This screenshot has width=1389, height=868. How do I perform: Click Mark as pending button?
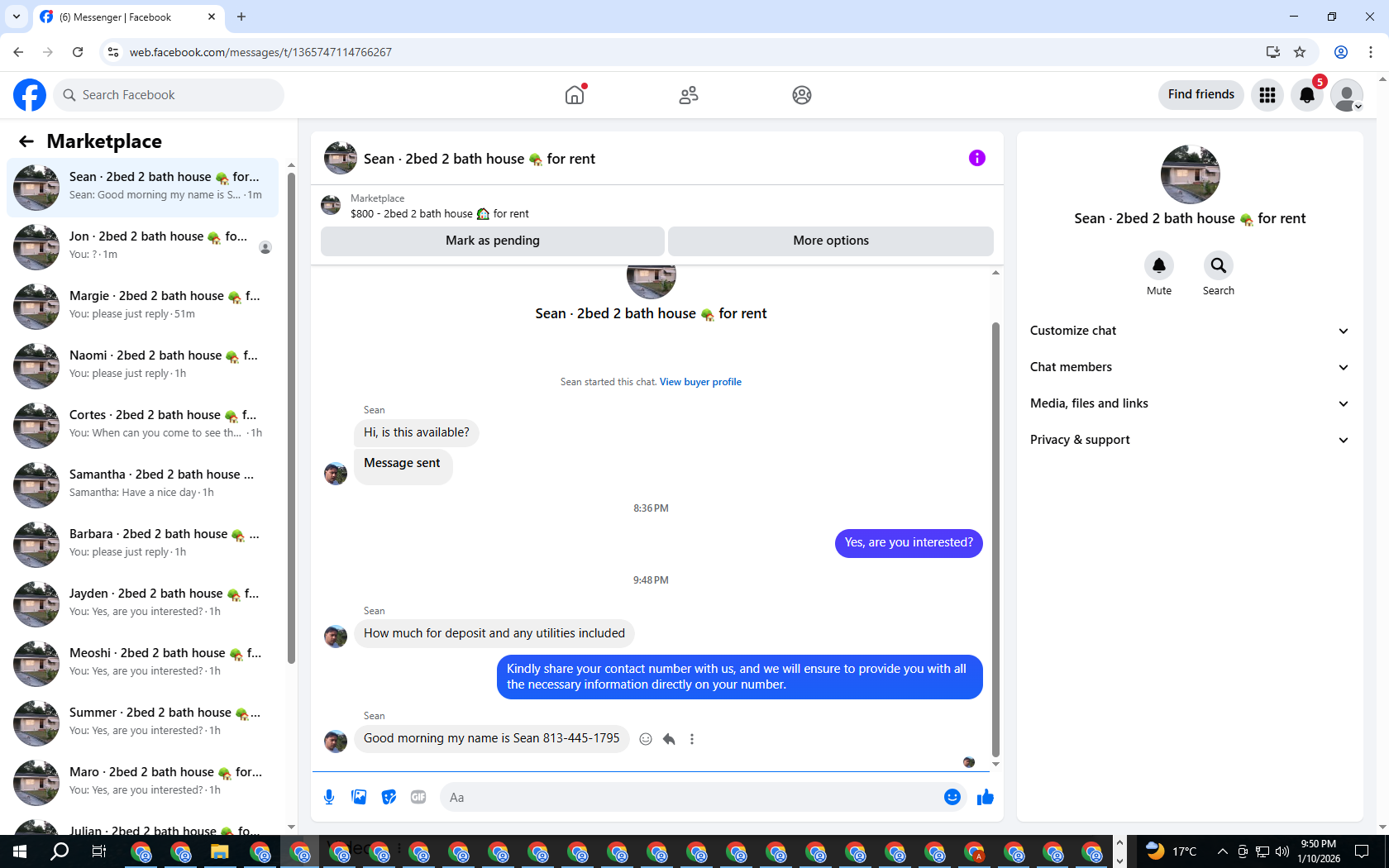tap(493, 241)
